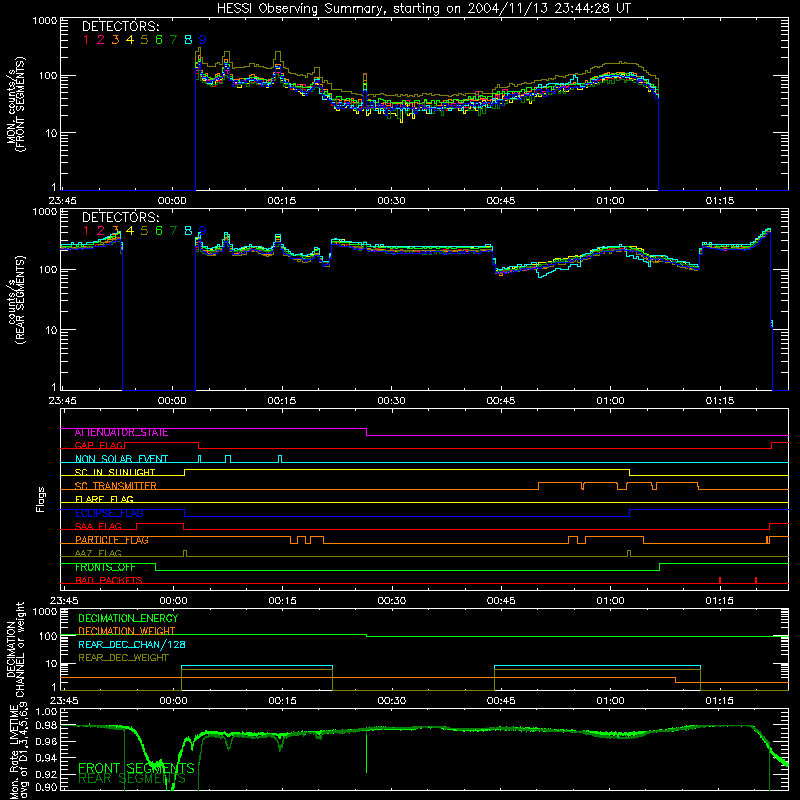Click the 01:15 time label under front segments panel
The height and width of the screenshot is (800, 800).
(x=719, y=201)
